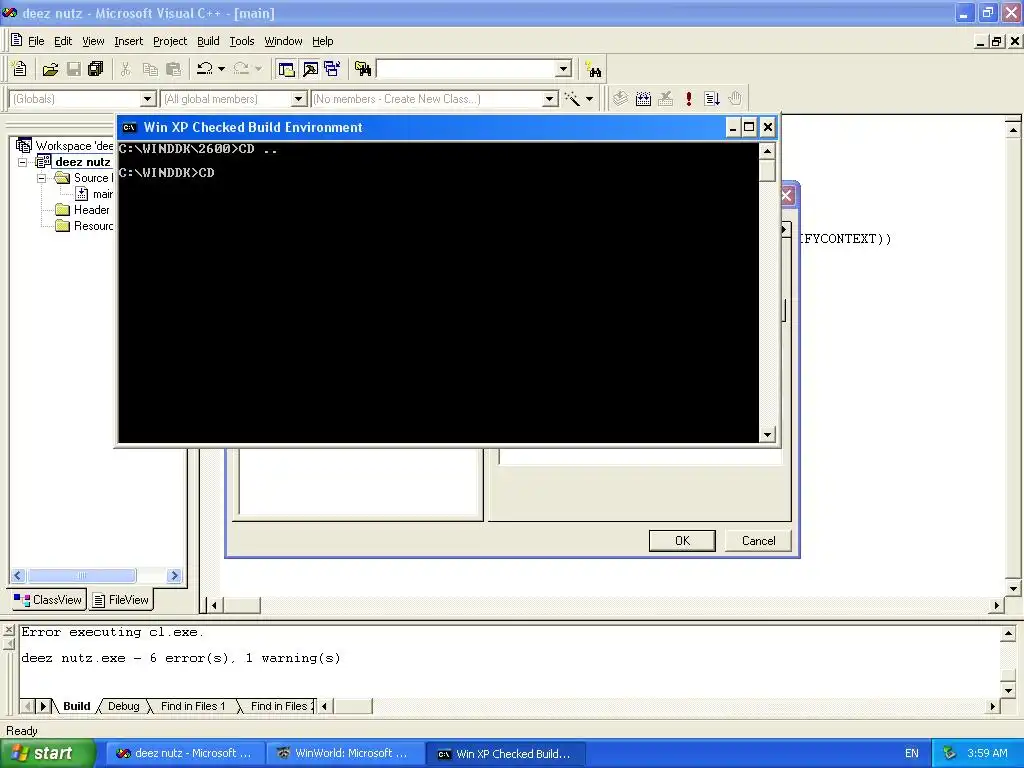Open the WizardBar actions dropdown arrow
This screenshot has height=768, width=1024.
(x=589, y=99)
